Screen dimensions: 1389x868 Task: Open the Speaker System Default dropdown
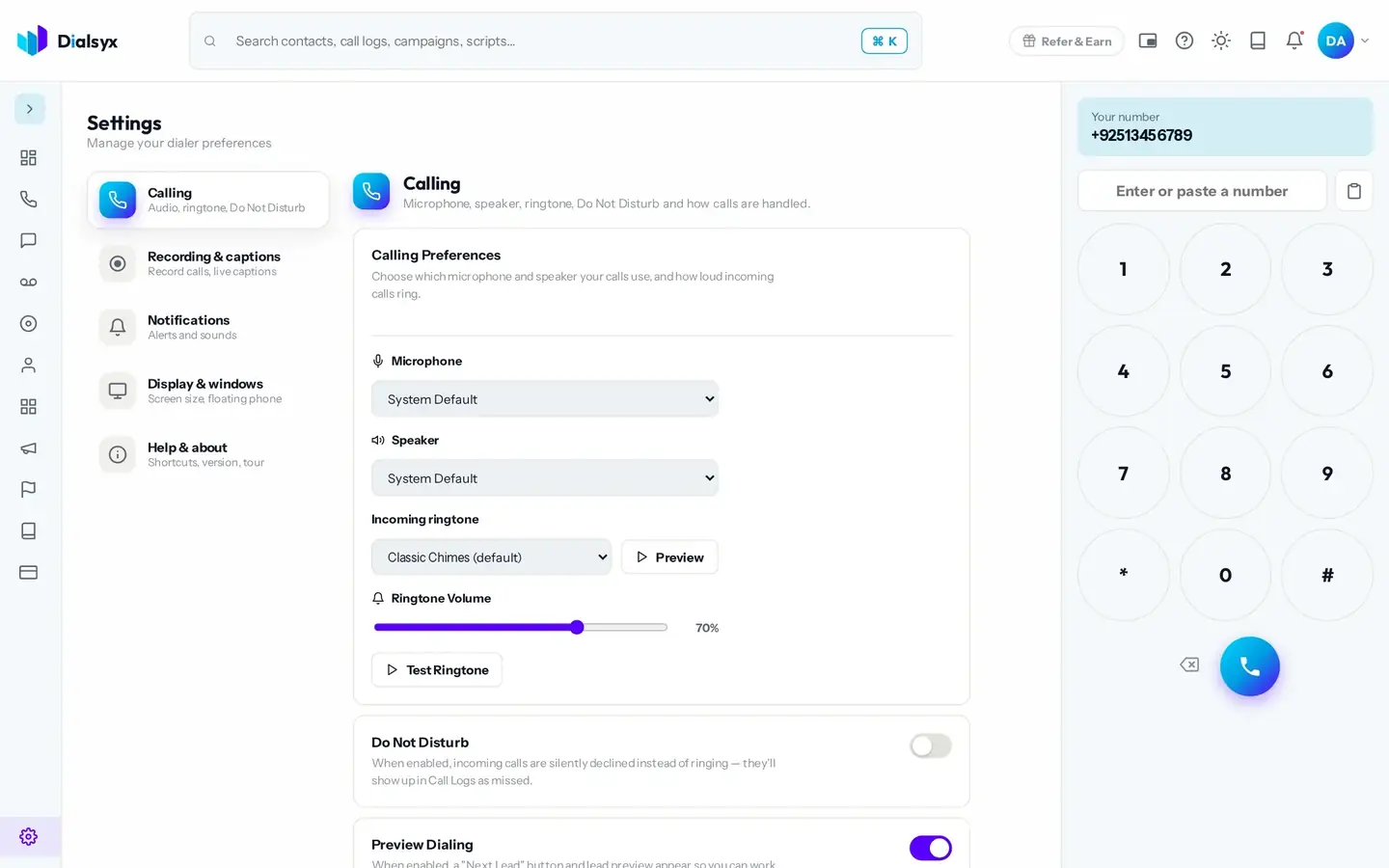[545, 478]
